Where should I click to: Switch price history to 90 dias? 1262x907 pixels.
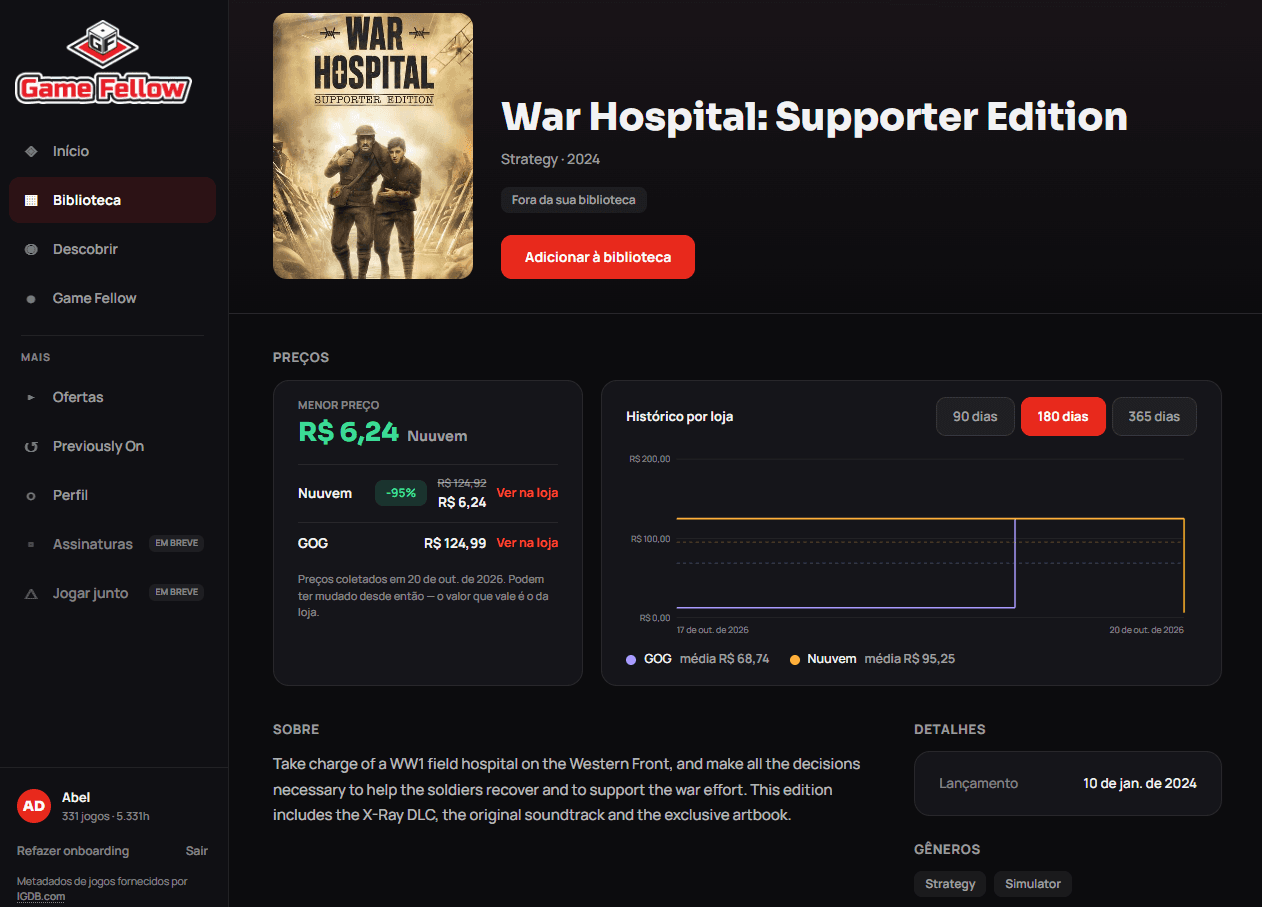coord(975,416)
